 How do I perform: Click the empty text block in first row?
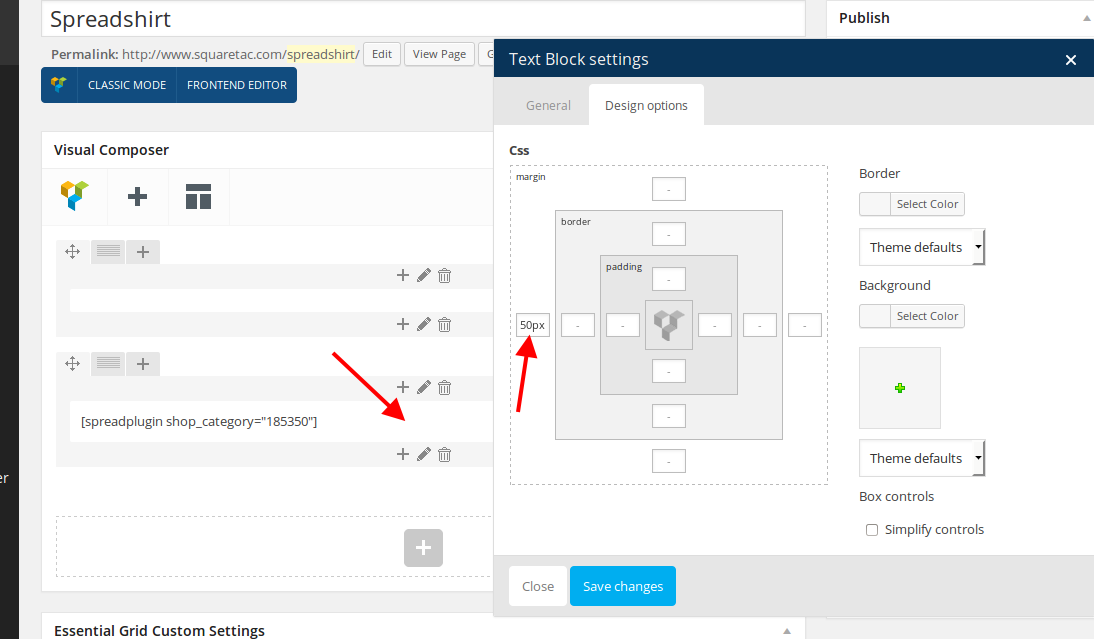coord(280,301)
